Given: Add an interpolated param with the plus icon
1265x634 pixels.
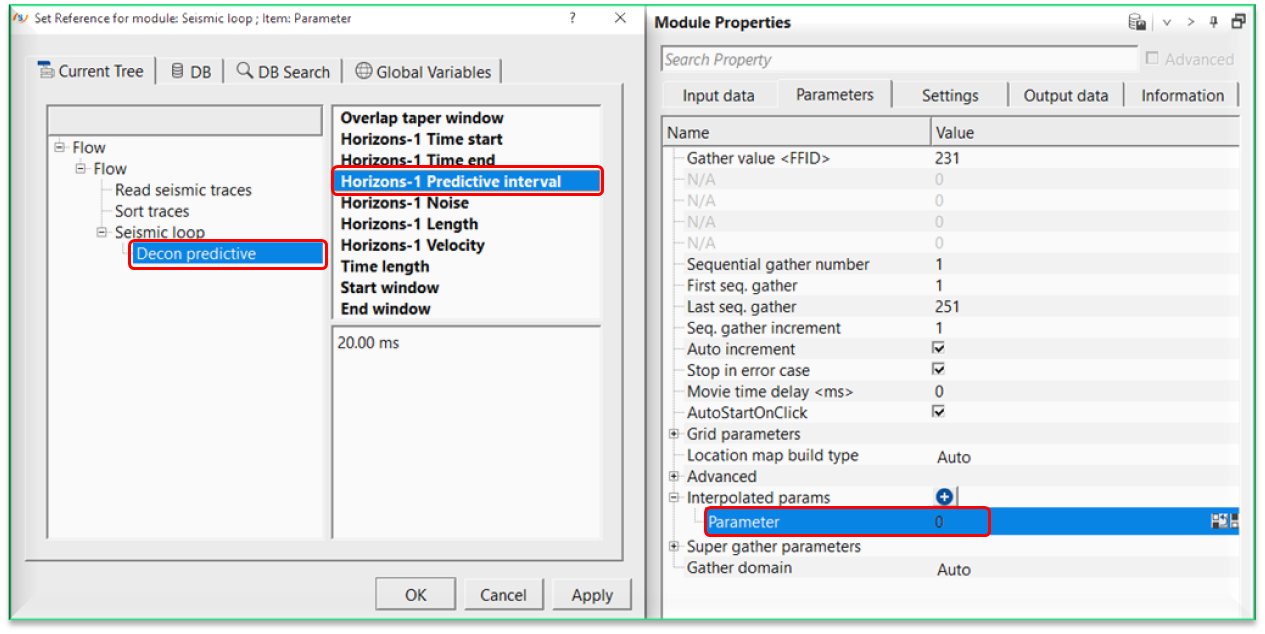Looking at the screenshot, I should 944,497.
